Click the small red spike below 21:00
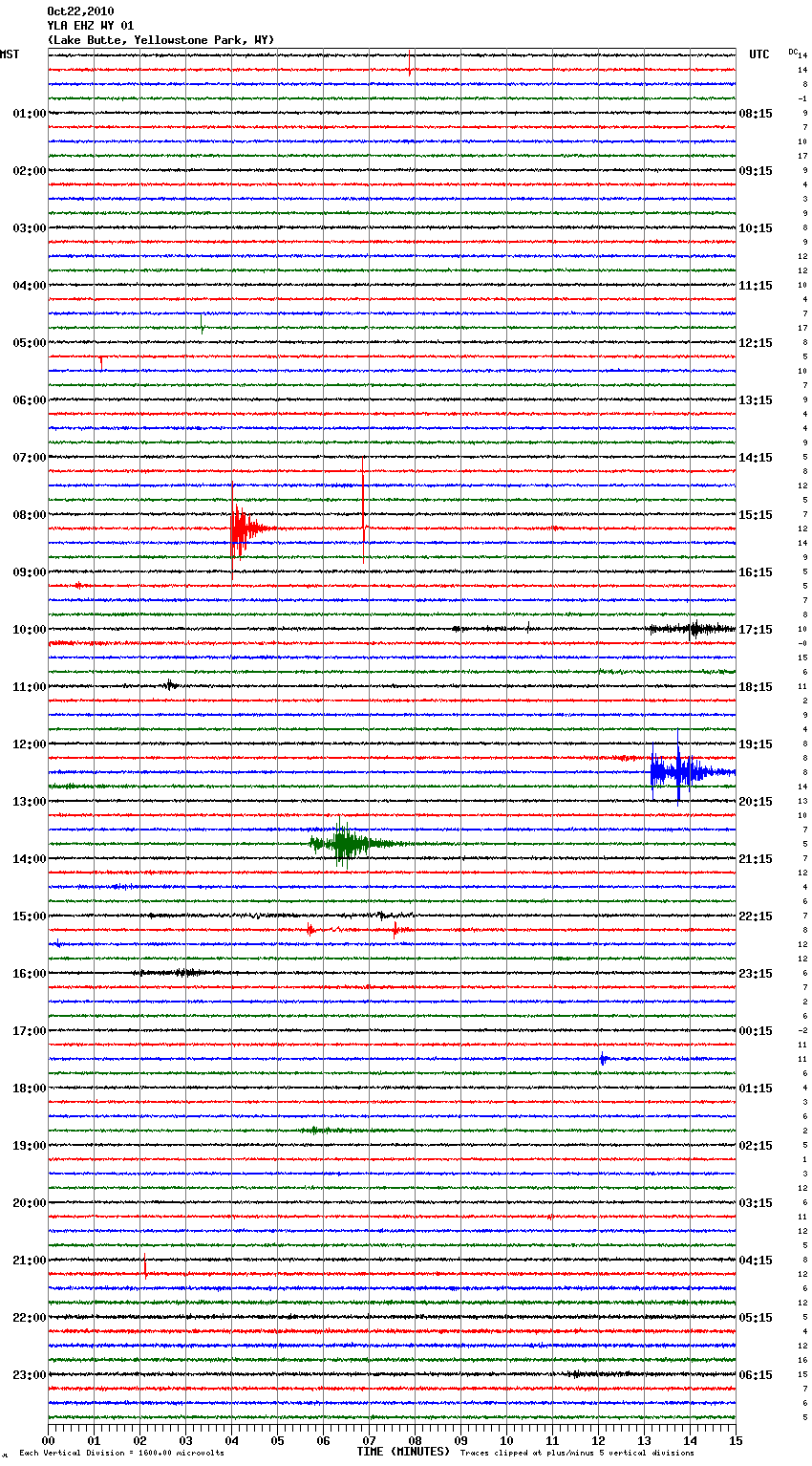The height and width of the screenshot is (1466, 812). click(x=145, y=1267)
